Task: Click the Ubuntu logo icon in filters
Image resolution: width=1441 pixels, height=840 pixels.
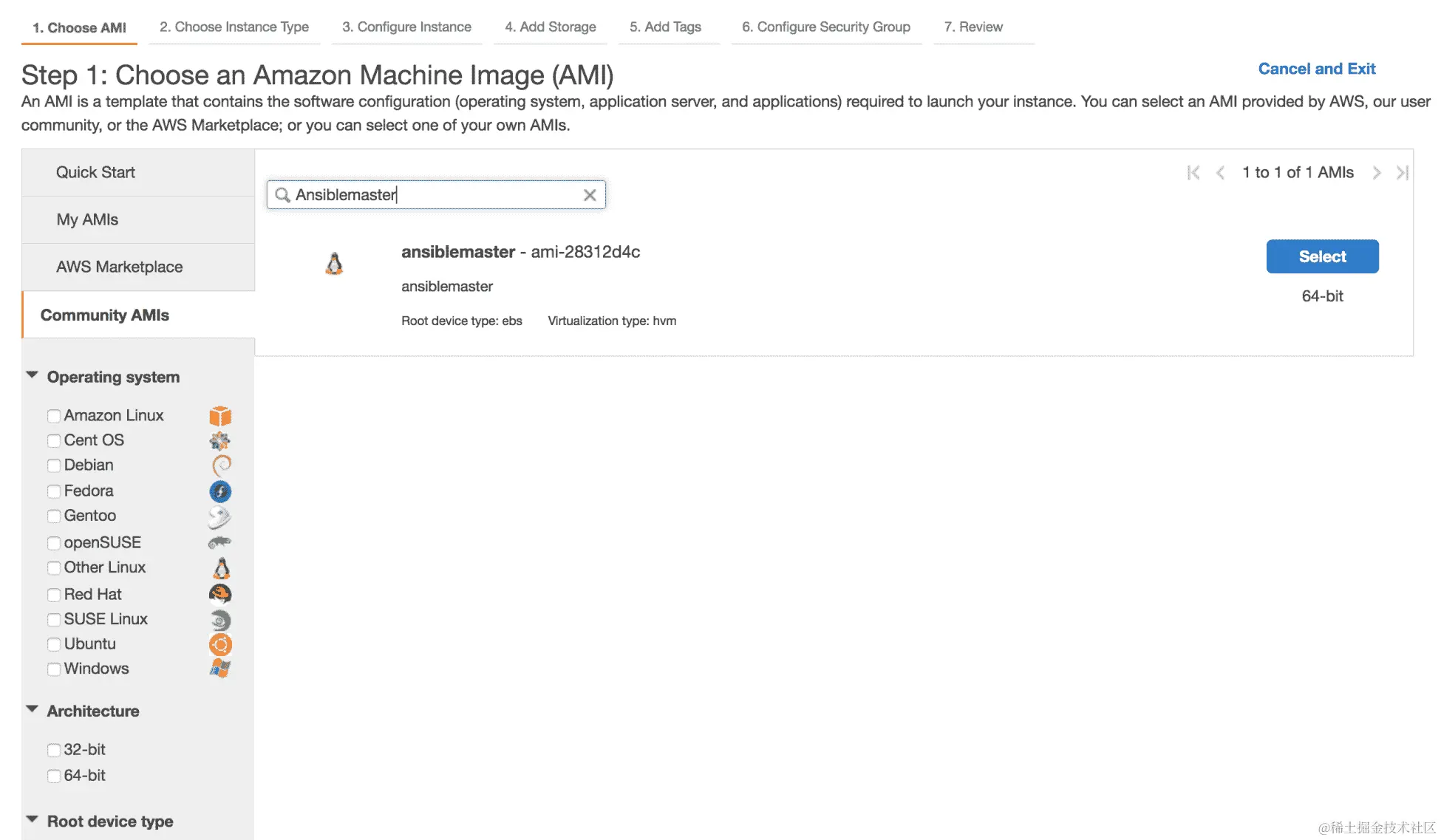Action: (x=220, y=644)
